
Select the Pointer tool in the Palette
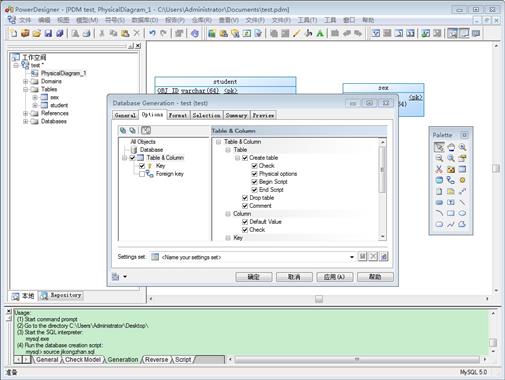pyautogui.click(x=439, y=147)
